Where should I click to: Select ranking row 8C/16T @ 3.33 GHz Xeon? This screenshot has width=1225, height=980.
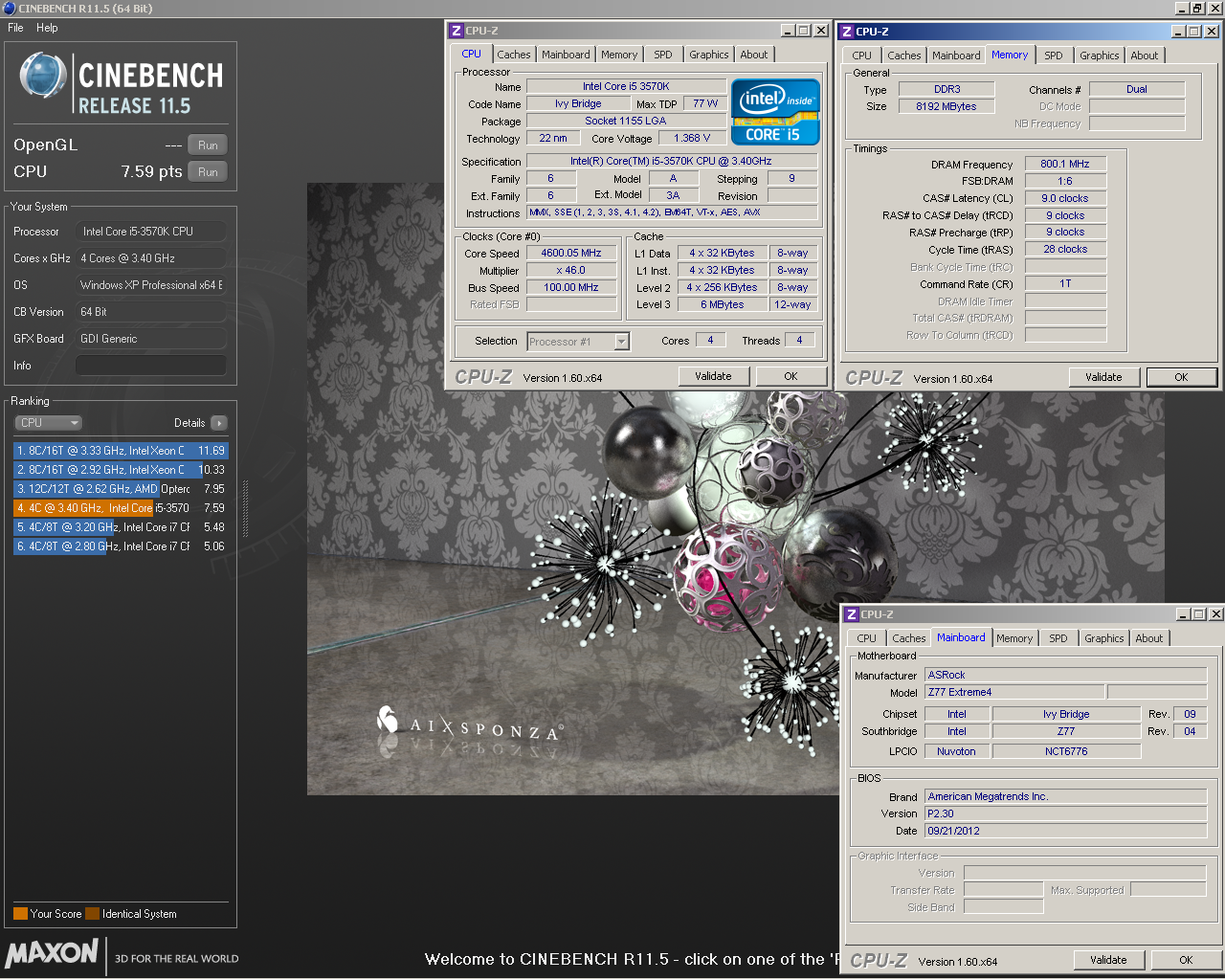pyautogui.click(x=121, y=451)
